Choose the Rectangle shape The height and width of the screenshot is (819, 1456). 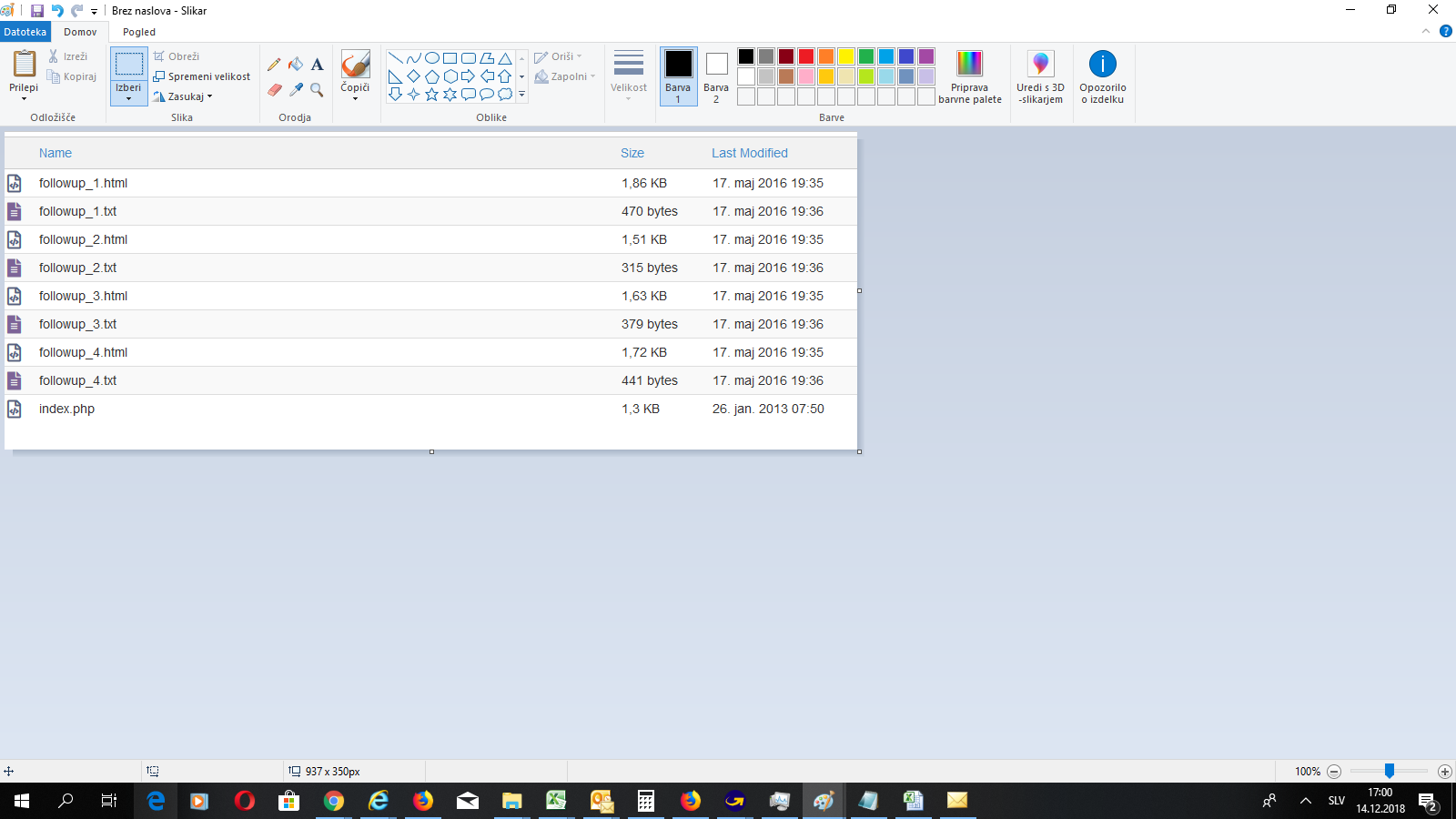tap(450, 58)
